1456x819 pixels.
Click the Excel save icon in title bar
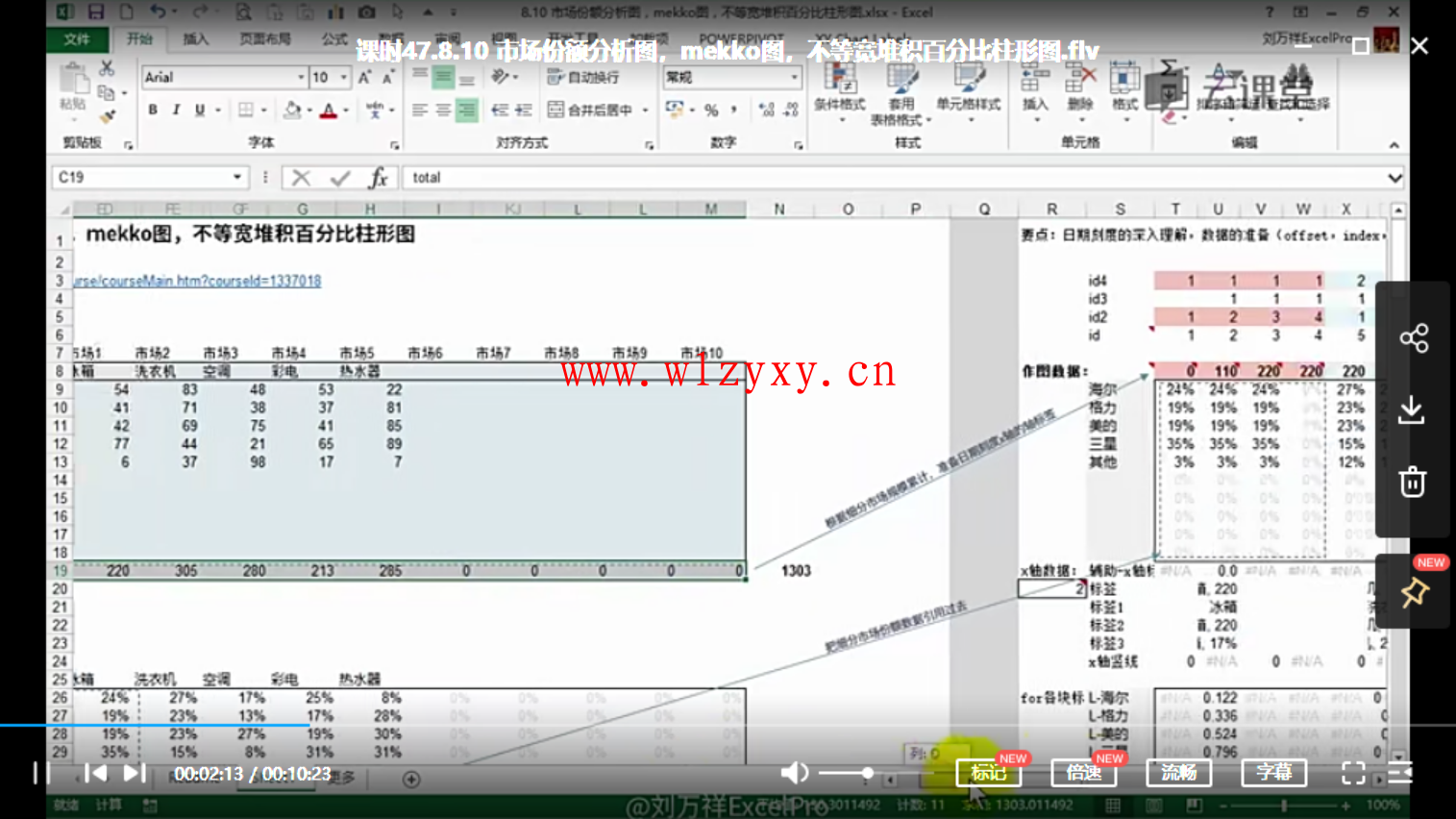coord(95,12)
